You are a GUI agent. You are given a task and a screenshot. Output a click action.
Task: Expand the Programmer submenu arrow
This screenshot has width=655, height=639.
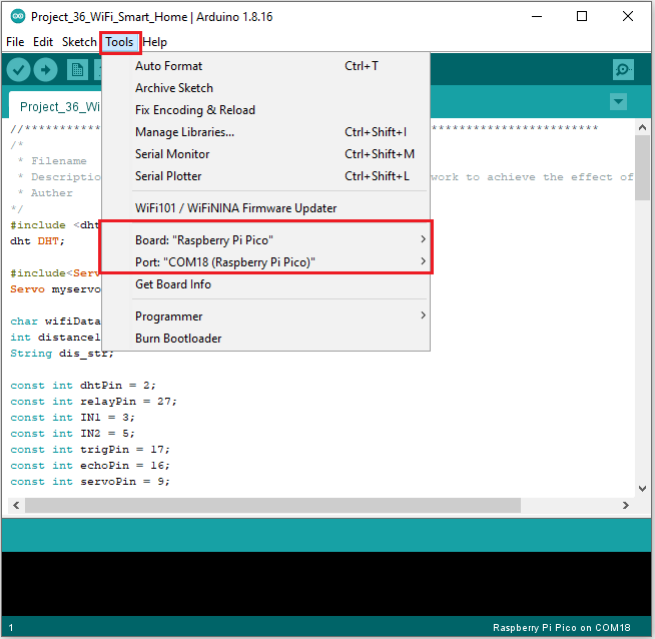423,315
